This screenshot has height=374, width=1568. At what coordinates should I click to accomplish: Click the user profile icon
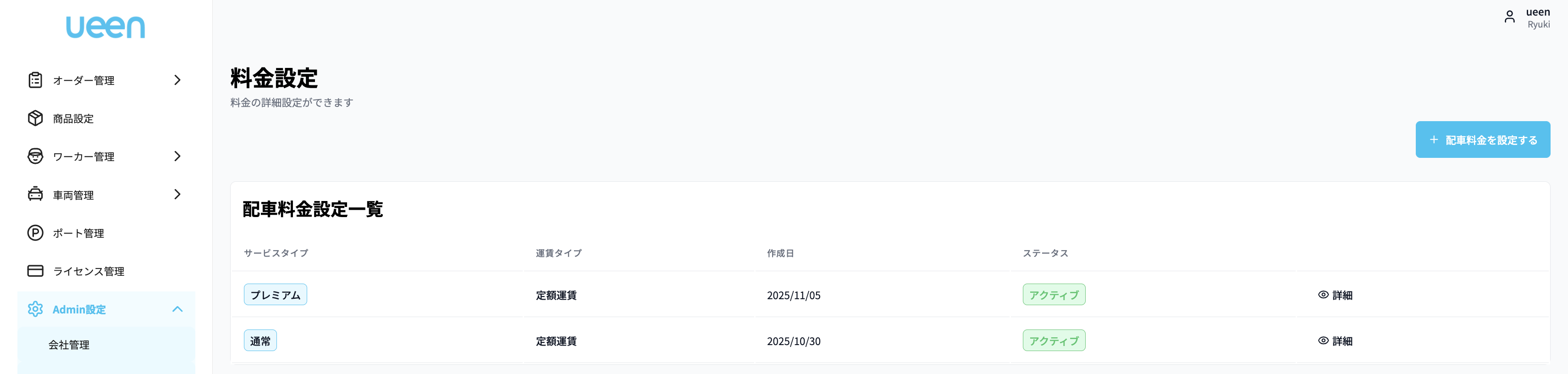pos(1510,17)
